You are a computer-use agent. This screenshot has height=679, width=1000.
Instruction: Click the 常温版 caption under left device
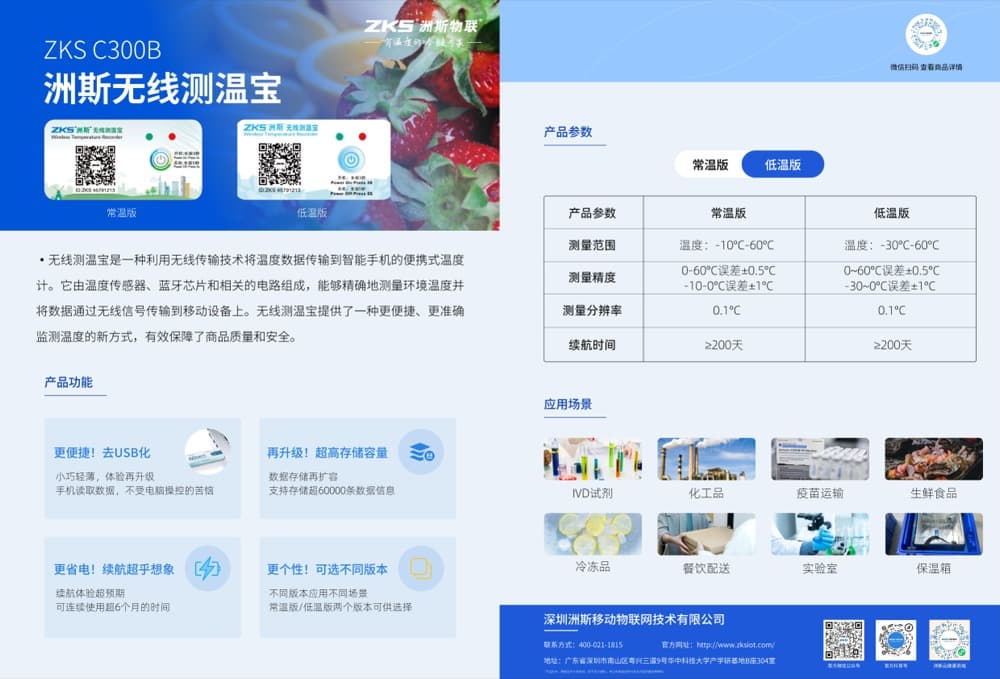[121, 213]
